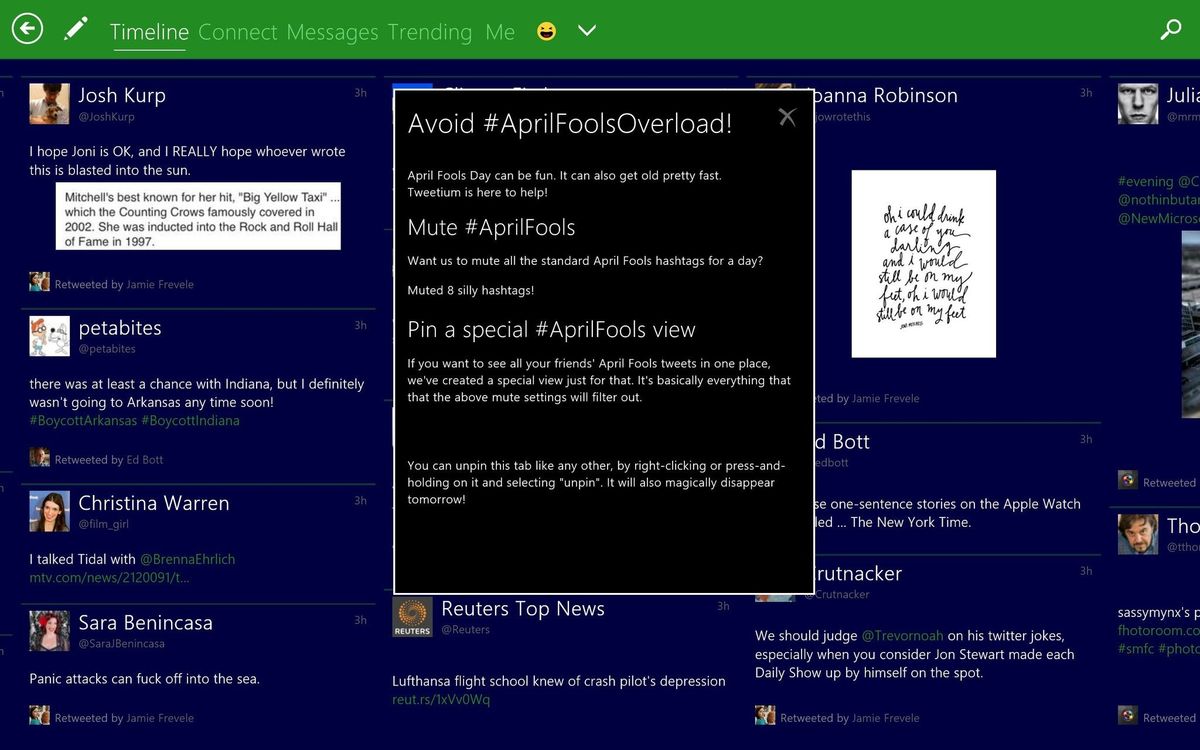Click the retweet icon under Sara Benincasa's tweet
This screenshot has width=1200, height=750.
[x=40, y=716]
